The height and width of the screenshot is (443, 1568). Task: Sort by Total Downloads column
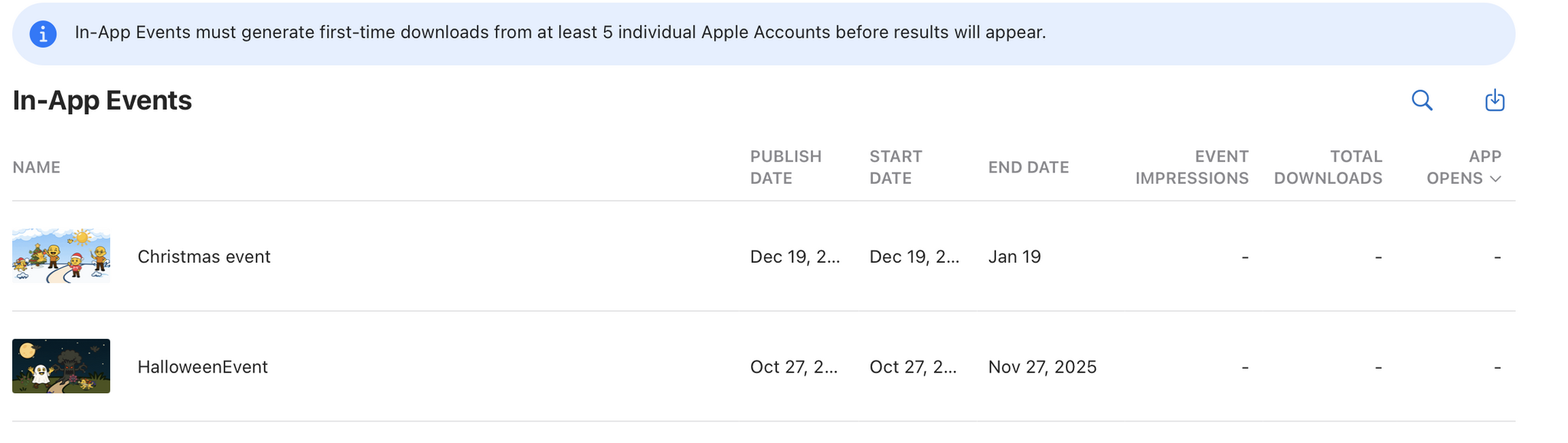click(1328, 167)
